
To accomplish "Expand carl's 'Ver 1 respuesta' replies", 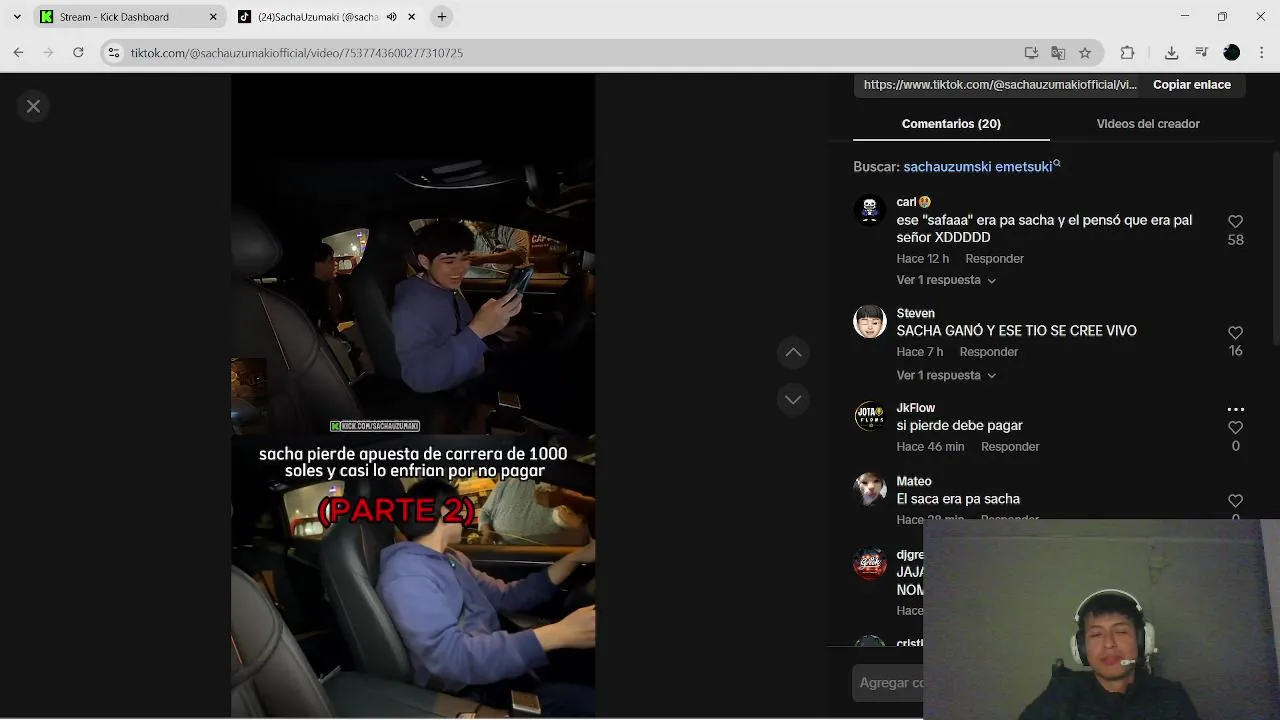I will (946, 280).
